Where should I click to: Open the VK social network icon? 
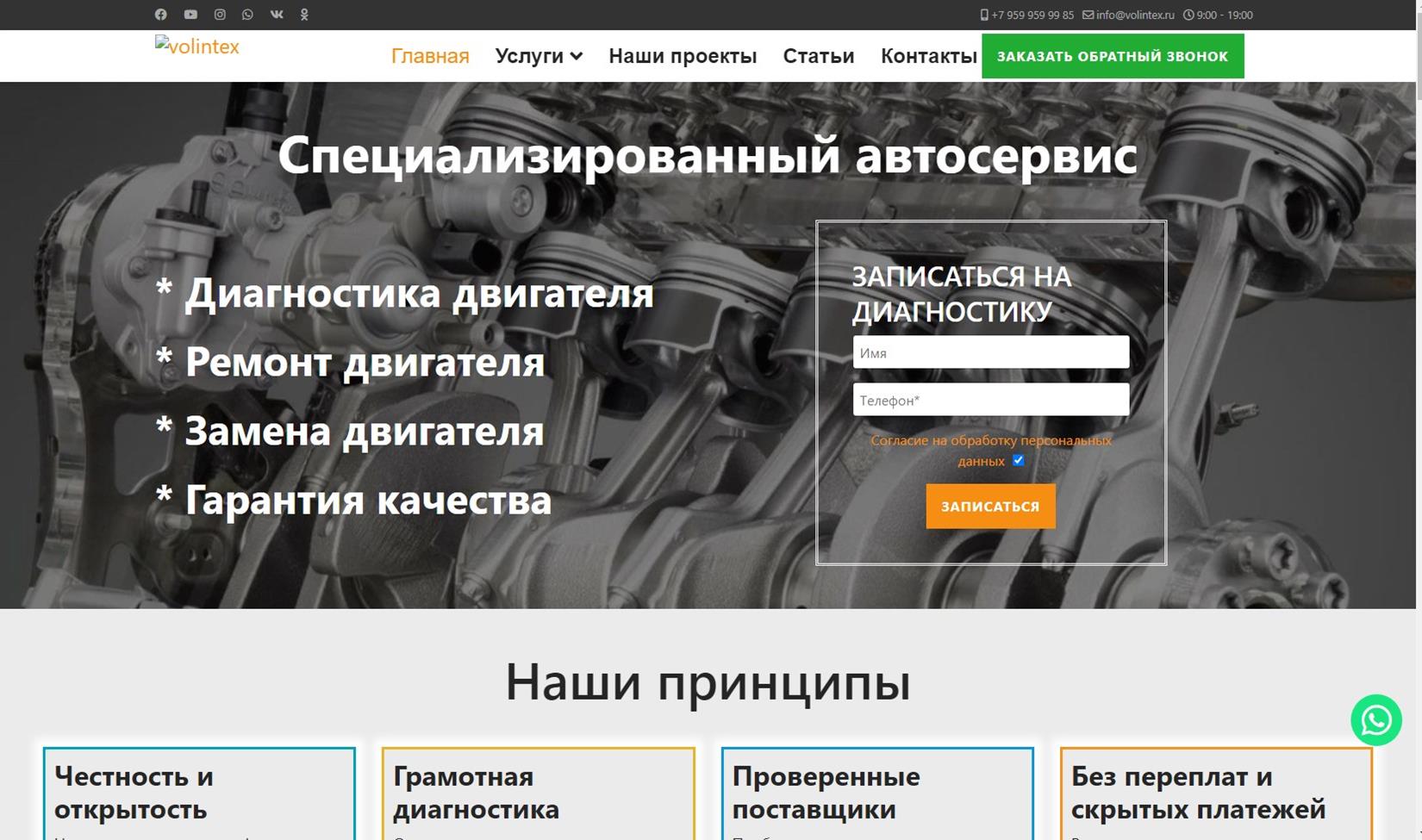pos(277,15)
